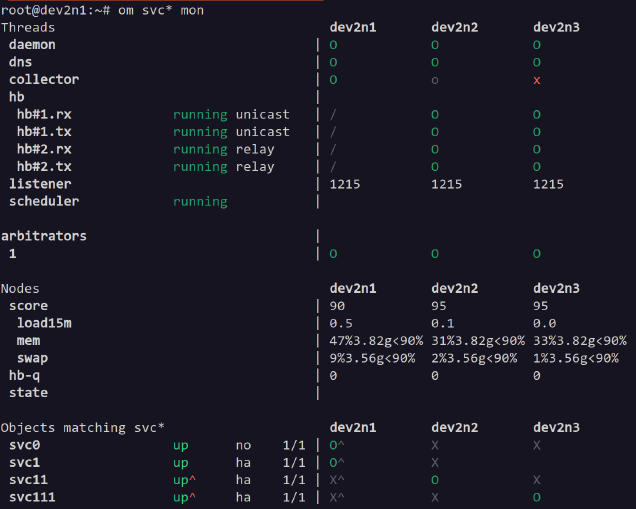Click the swap usage value for dev2n3

(579, 358)
